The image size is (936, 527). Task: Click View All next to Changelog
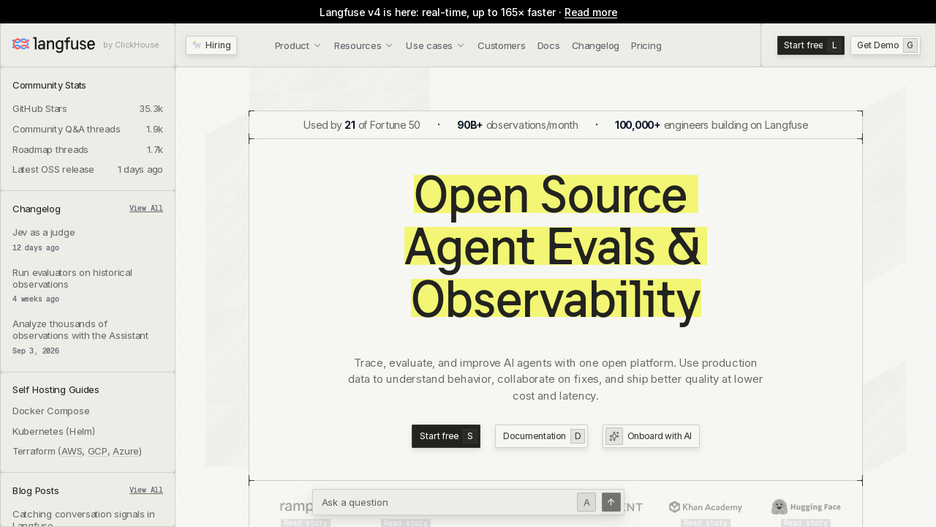click(146, 208)
